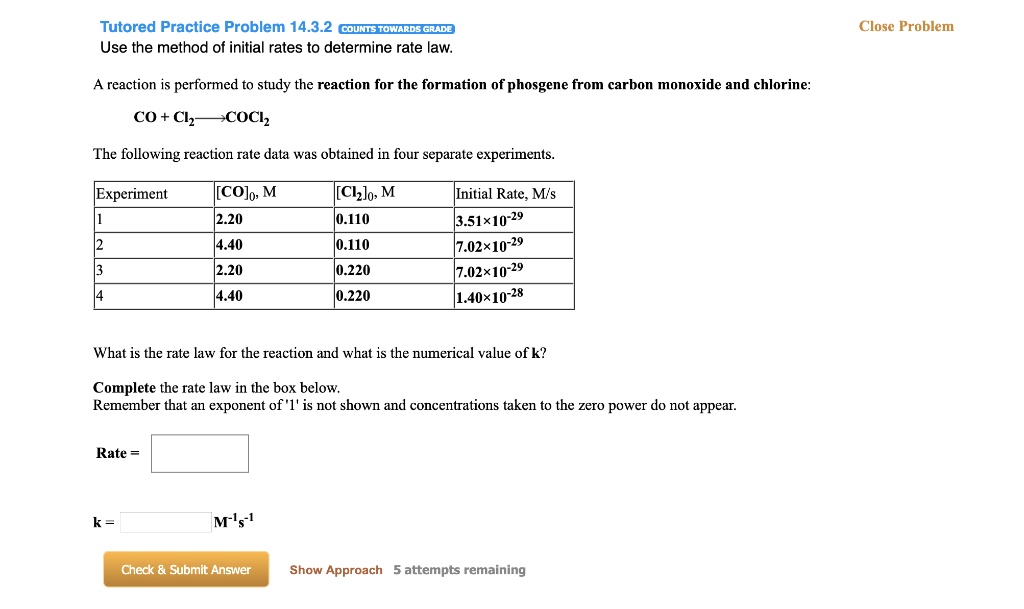Click the k value input field
Screen dimensions: 1024x609
click(166, 522)
